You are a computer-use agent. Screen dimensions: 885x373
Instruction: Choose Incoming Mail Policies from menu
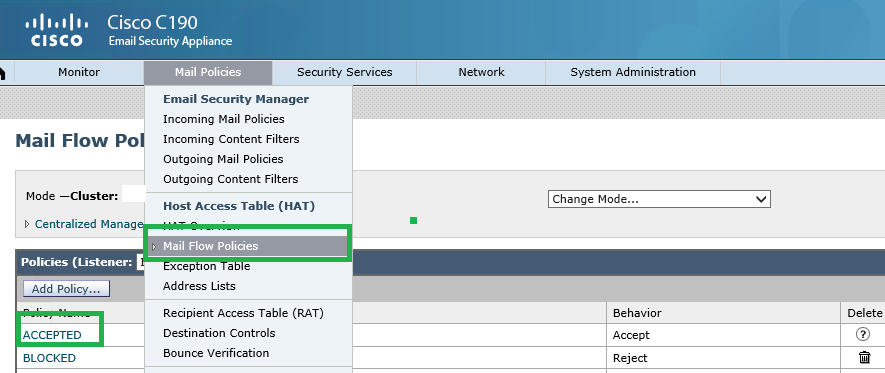click(224, 119)
